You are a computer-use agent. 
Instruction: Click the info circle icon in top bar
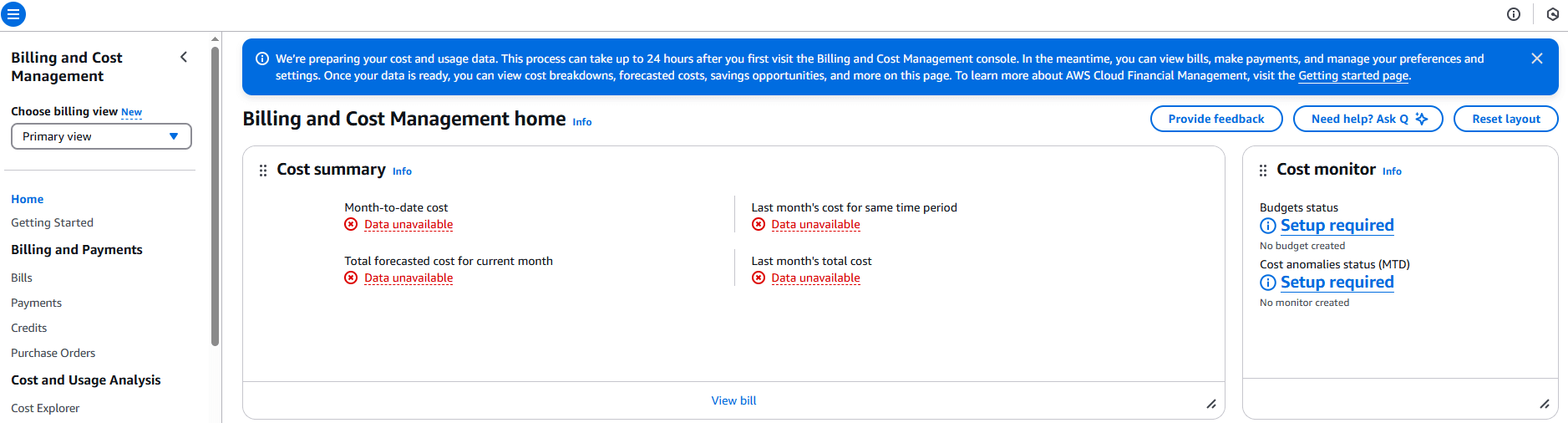coord(1514,14)
